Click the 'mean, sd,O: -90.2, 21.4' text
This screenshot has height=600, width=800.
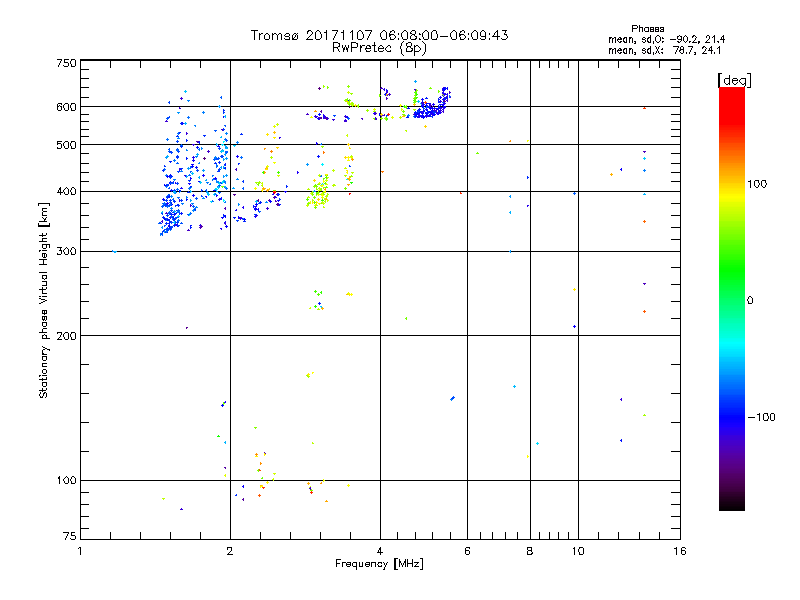click(666, 39)
